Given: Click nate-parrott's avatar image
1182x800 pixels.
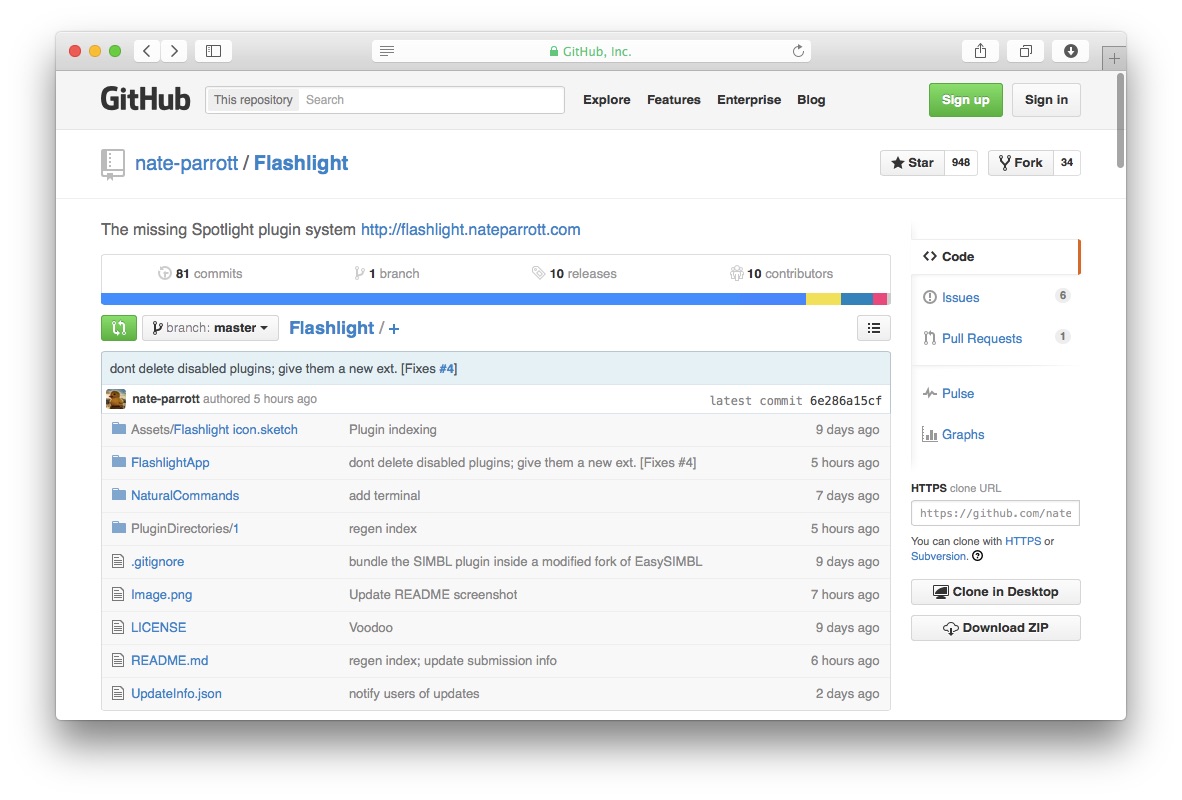Looking at the screenshot, I should [x=116, y=399].
